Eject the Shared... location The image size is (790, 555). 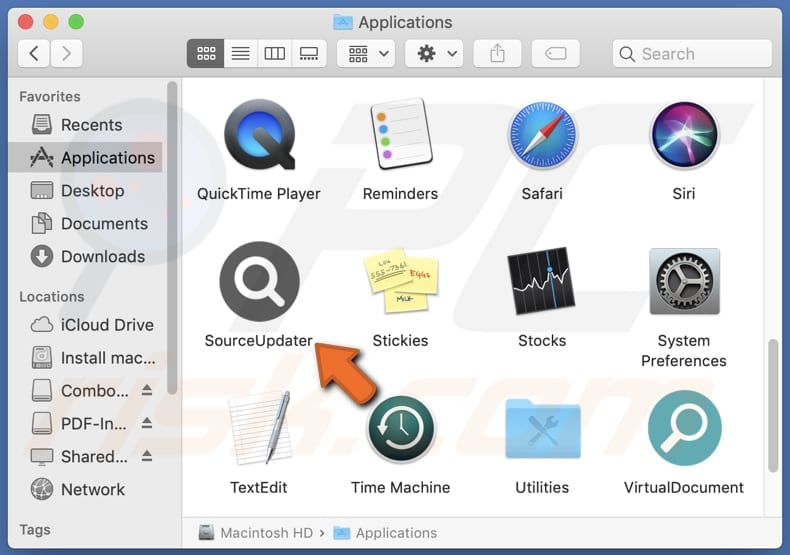pyautogui.click(x=147, y=456)
